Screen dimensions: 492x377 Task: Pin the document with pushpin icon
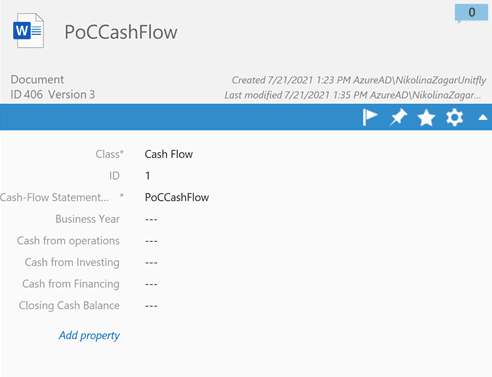pyautogui.click(x=398, y=117)
